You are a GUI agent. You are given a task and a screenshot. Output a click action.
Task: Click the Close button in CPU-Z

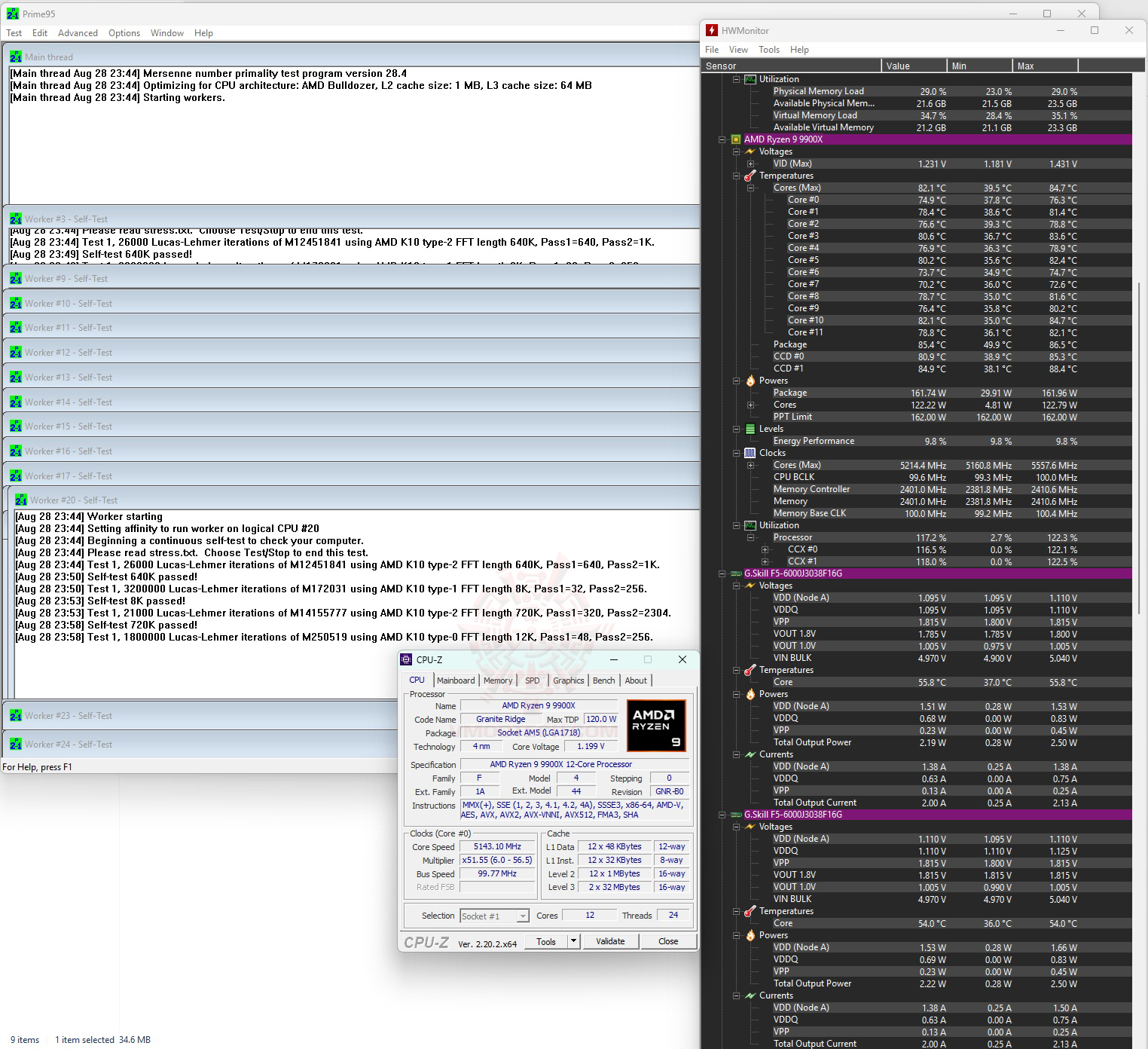click(x=668, y=941)
